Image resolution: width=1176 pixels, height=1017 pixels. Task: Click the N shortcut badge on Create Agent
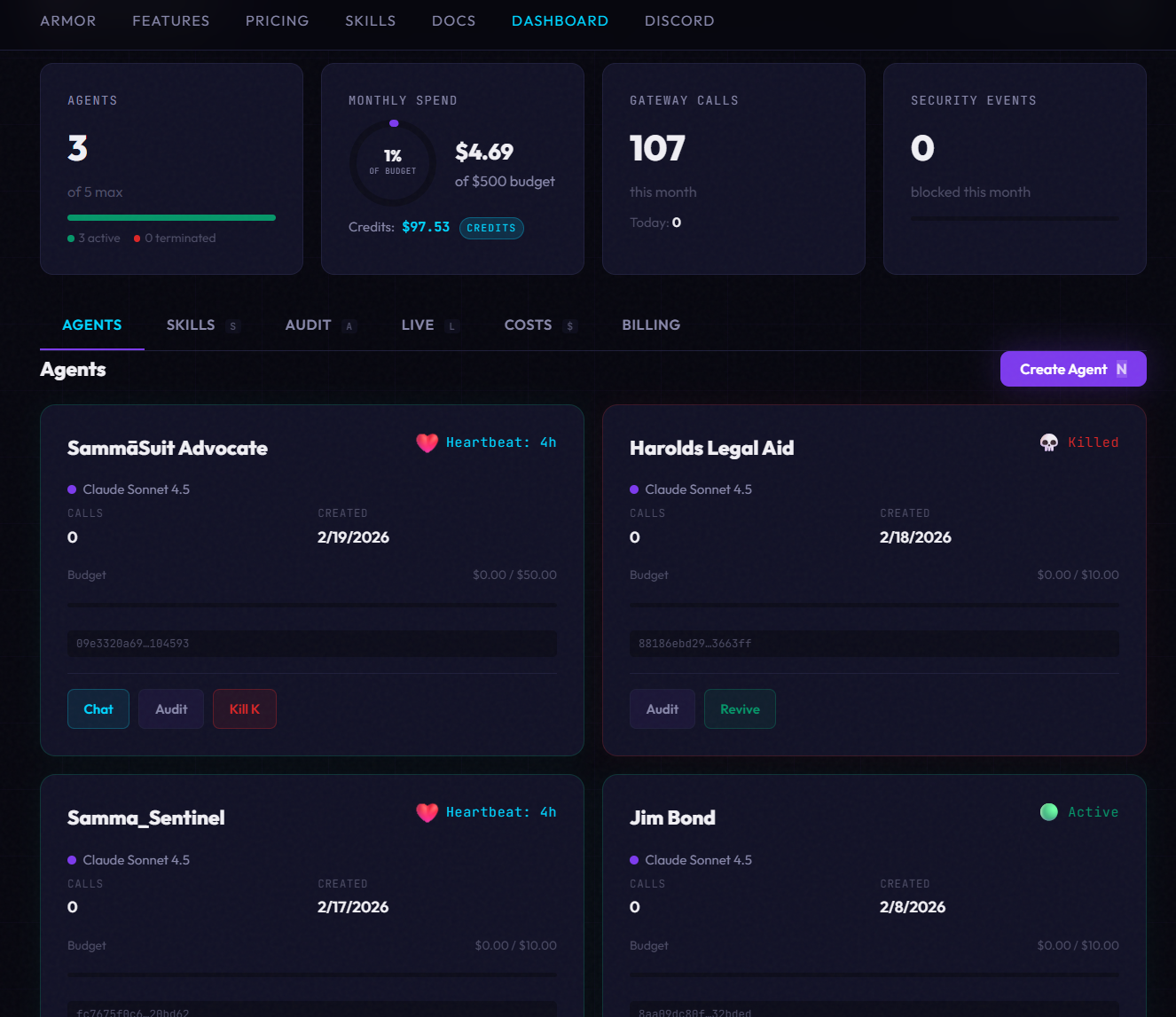(1122, 368)
